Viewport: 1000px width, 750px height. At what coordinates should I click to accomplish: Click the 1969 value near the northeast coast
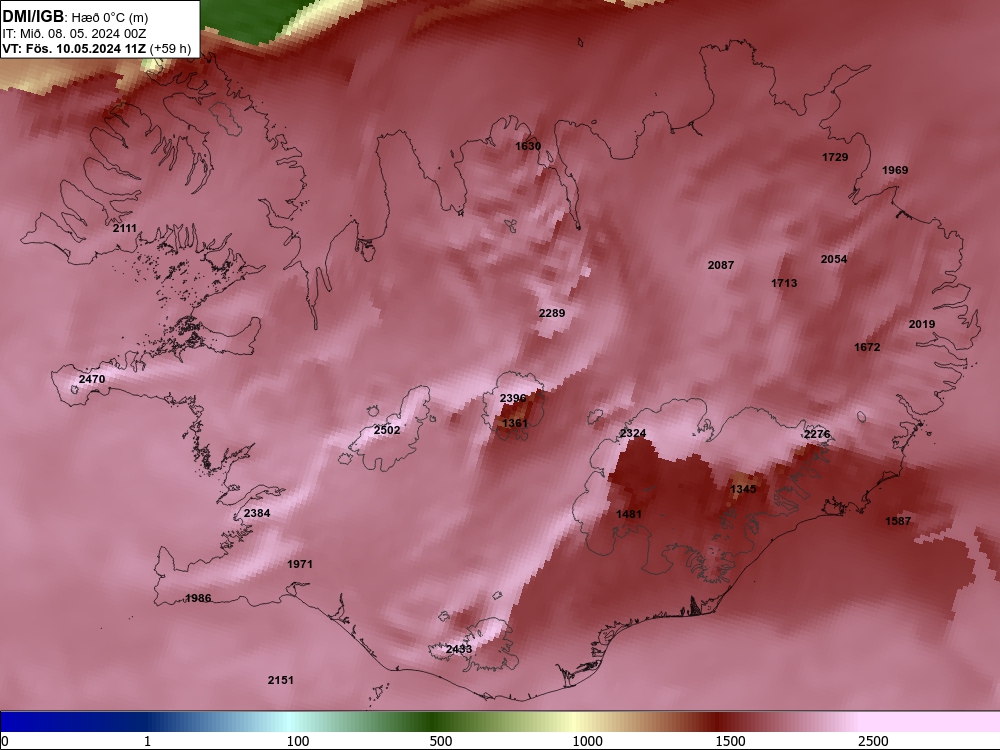tap(895, 170)
